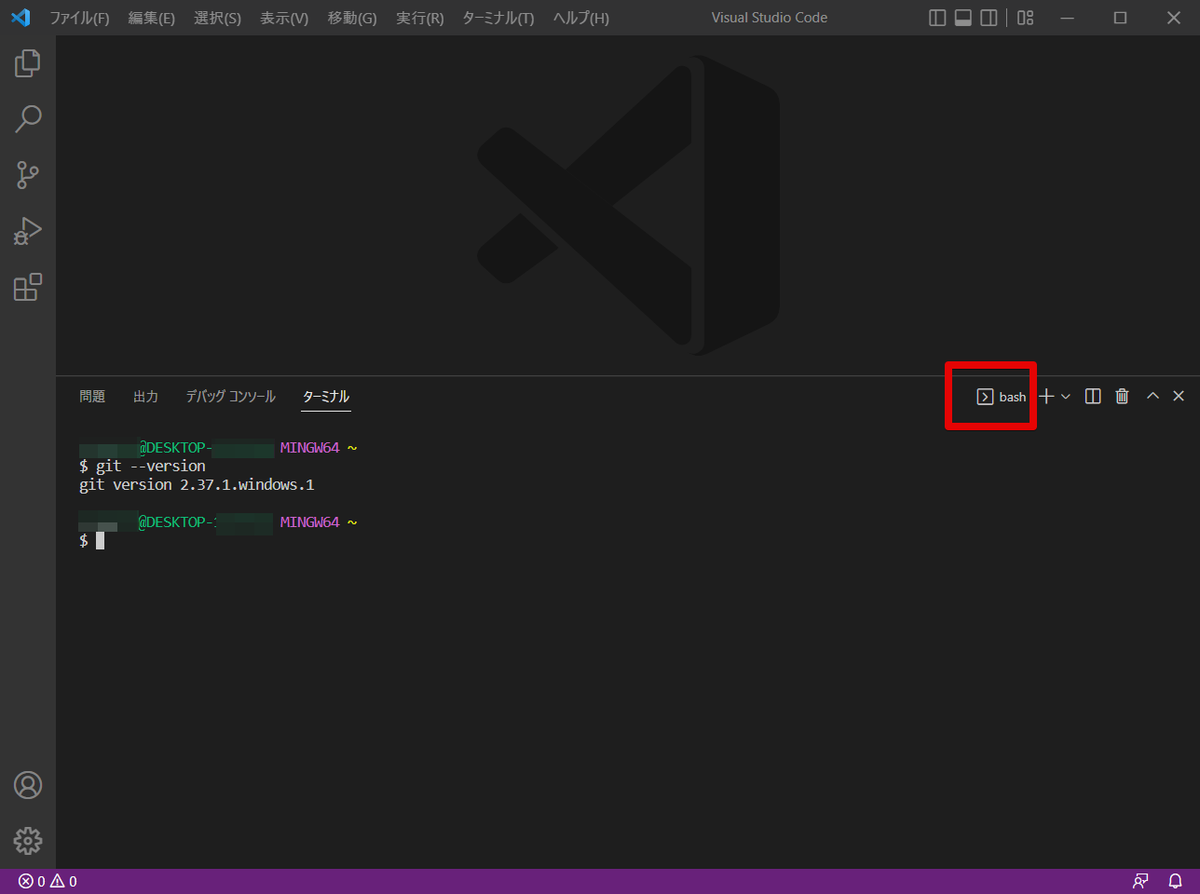Expand the new terminal profile dropdown arrow

click(1066, 397)
